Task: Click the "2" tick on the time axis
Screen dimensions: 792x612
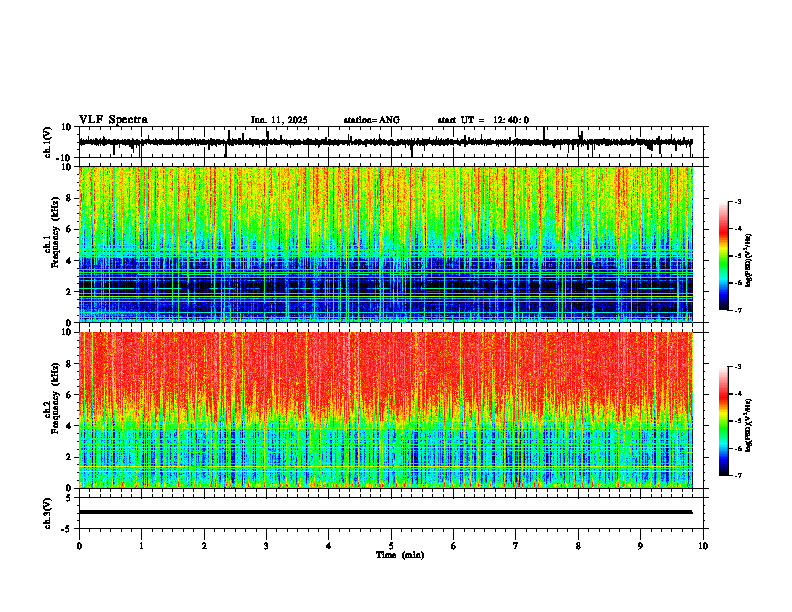Action: [x=204, y=546]
